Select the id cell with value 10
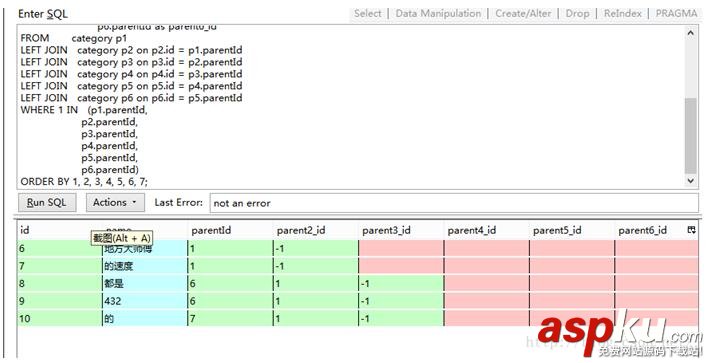Screen dimensions: 708x363 click(60, 318)
